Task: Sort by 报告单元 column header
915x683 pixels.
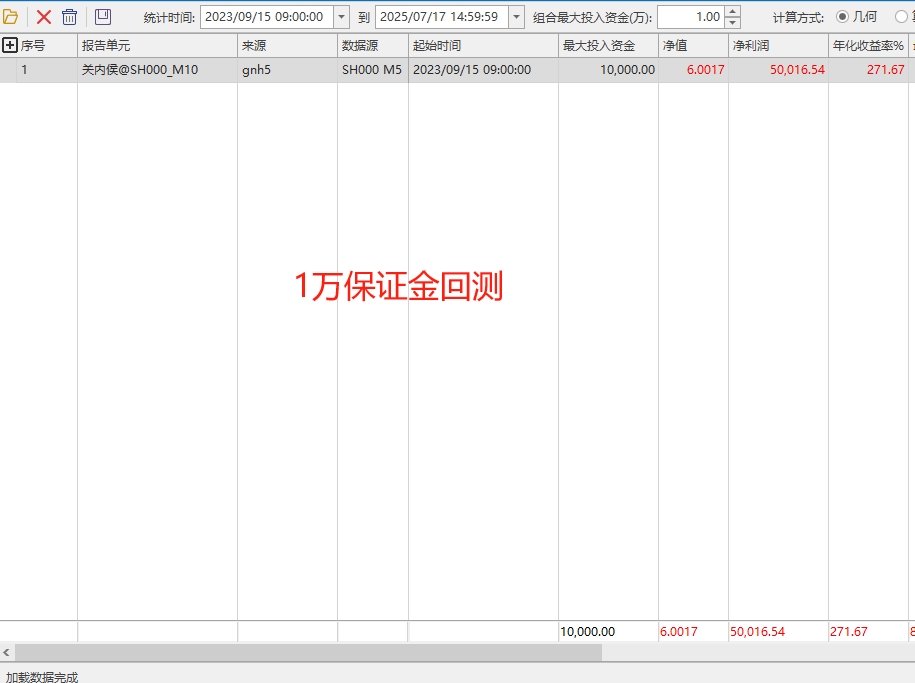Action: click(x=158, y=46)
